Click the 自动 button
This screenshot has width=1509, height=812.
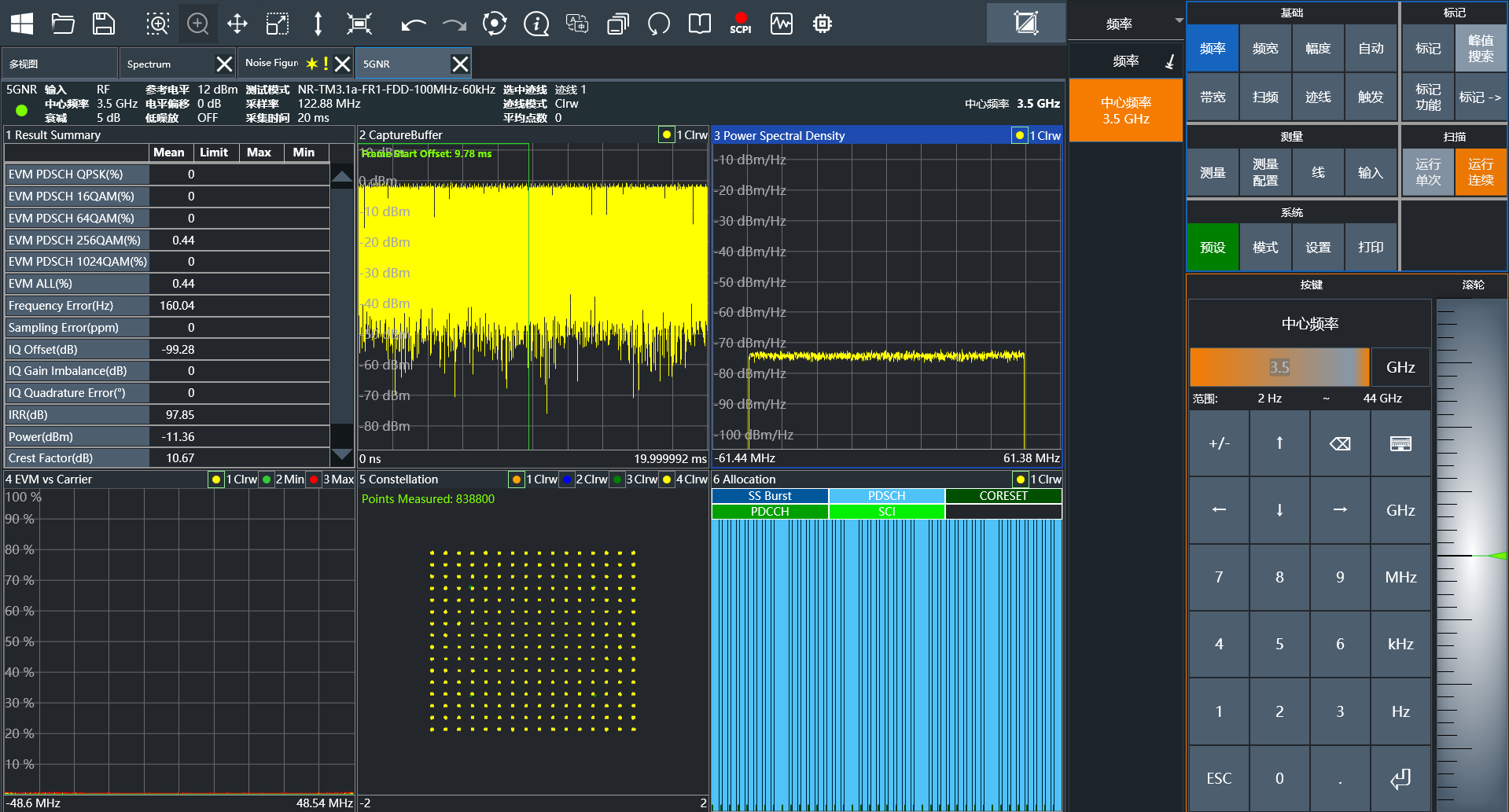(x=1371, y=49)
